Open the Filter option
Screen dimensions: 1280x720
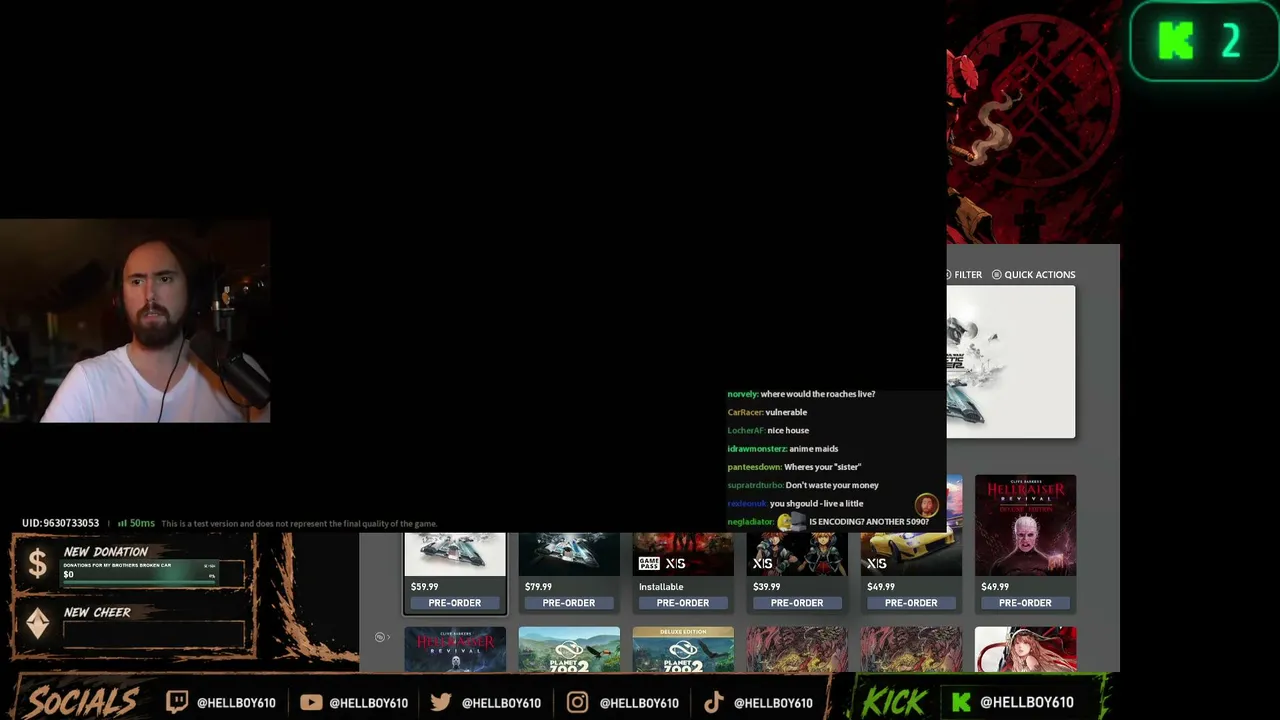click(964, 275)
